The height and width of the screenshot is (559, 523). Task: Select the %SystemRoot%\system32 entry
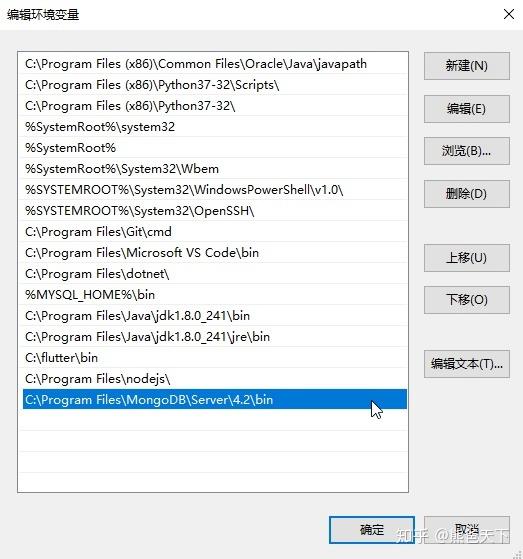(214, 127)
